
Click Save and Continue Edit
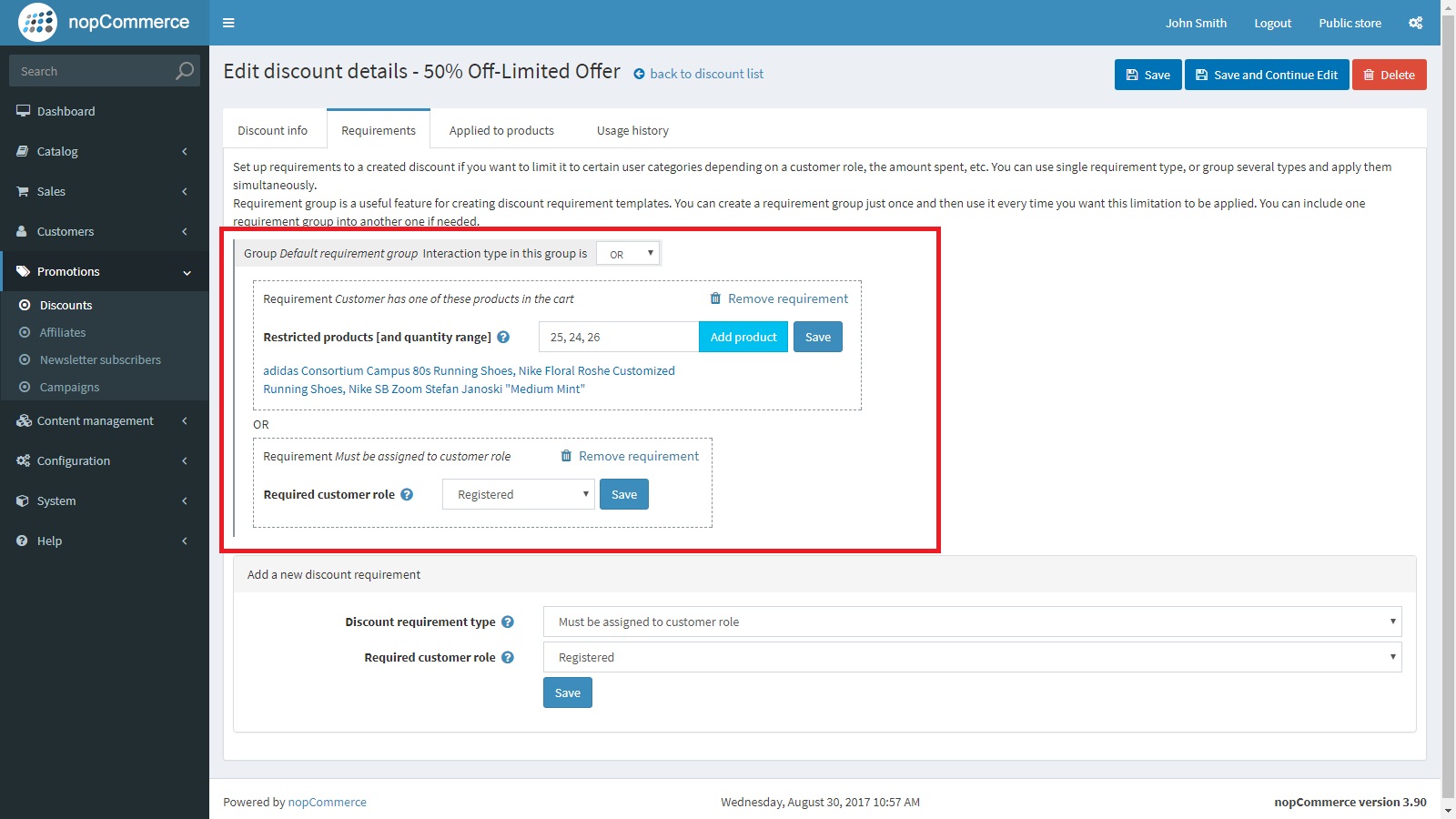[1267, 75]
